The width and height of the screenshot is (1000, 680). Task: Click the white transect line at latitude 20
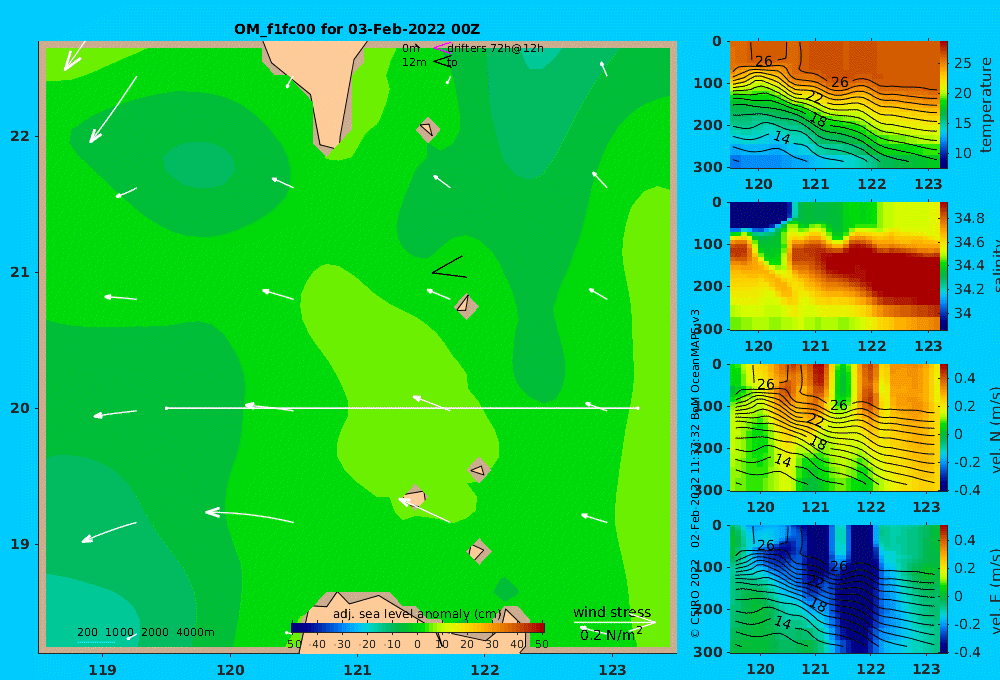point(402,408)
